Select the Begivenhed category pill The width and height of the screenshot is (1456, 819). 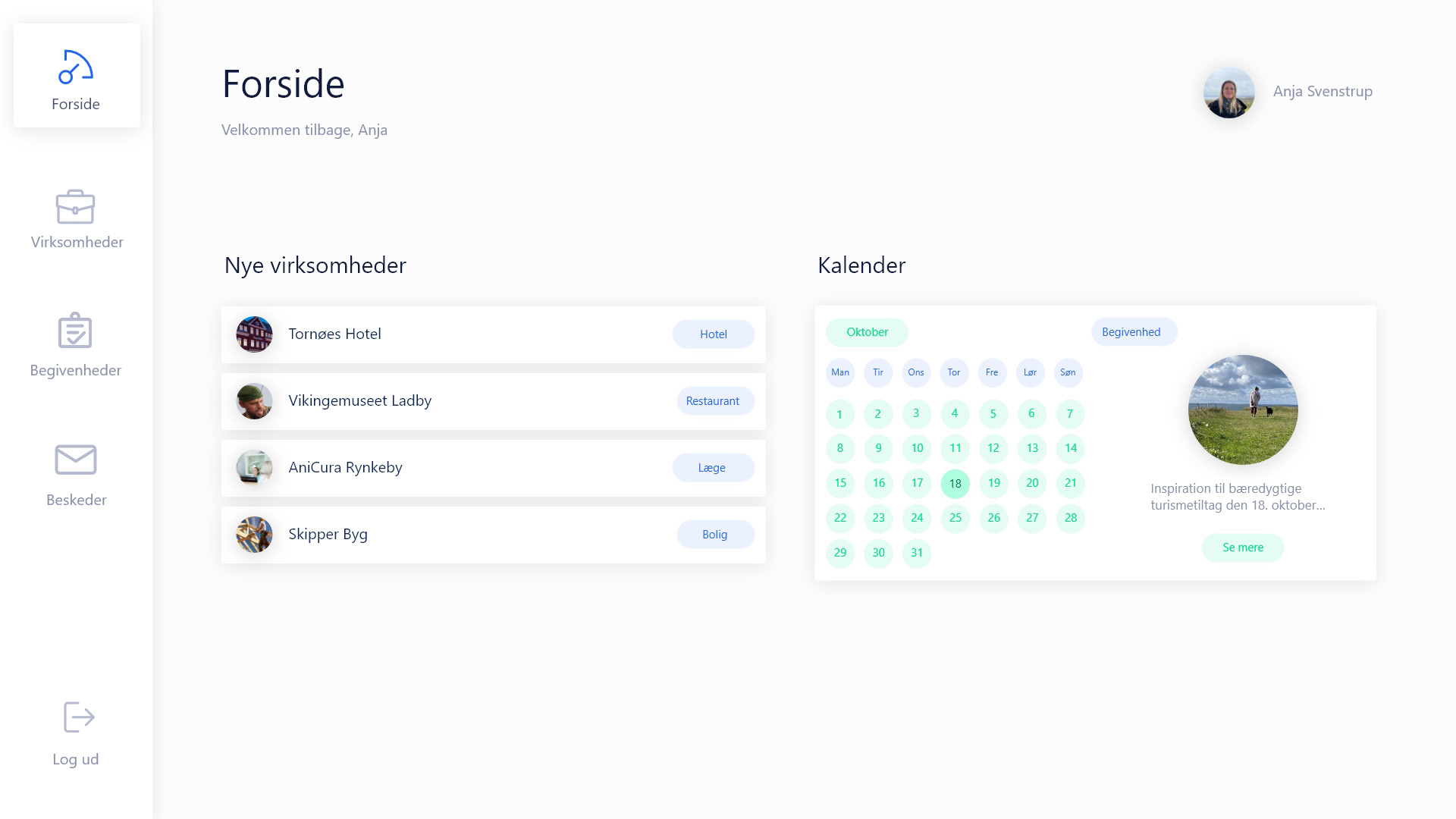[x=1134, y=332]
